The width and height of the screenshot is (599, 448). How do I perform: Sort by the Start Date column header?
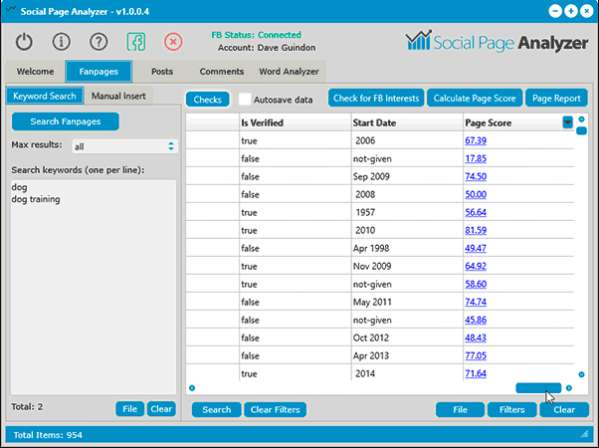click(407, 123)
